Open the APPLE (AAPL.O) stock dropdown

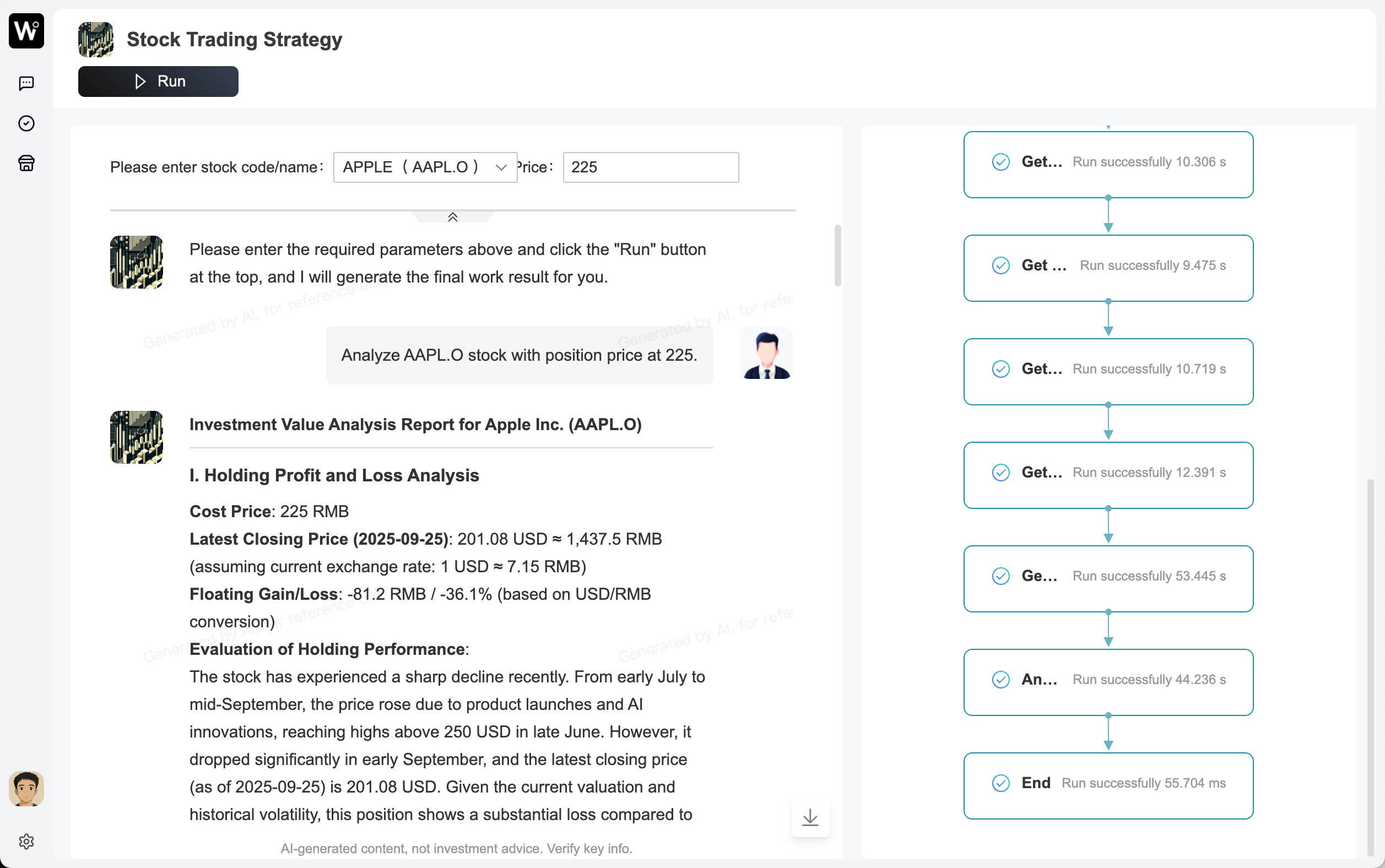pyautogui.click(x=425, y=167)
